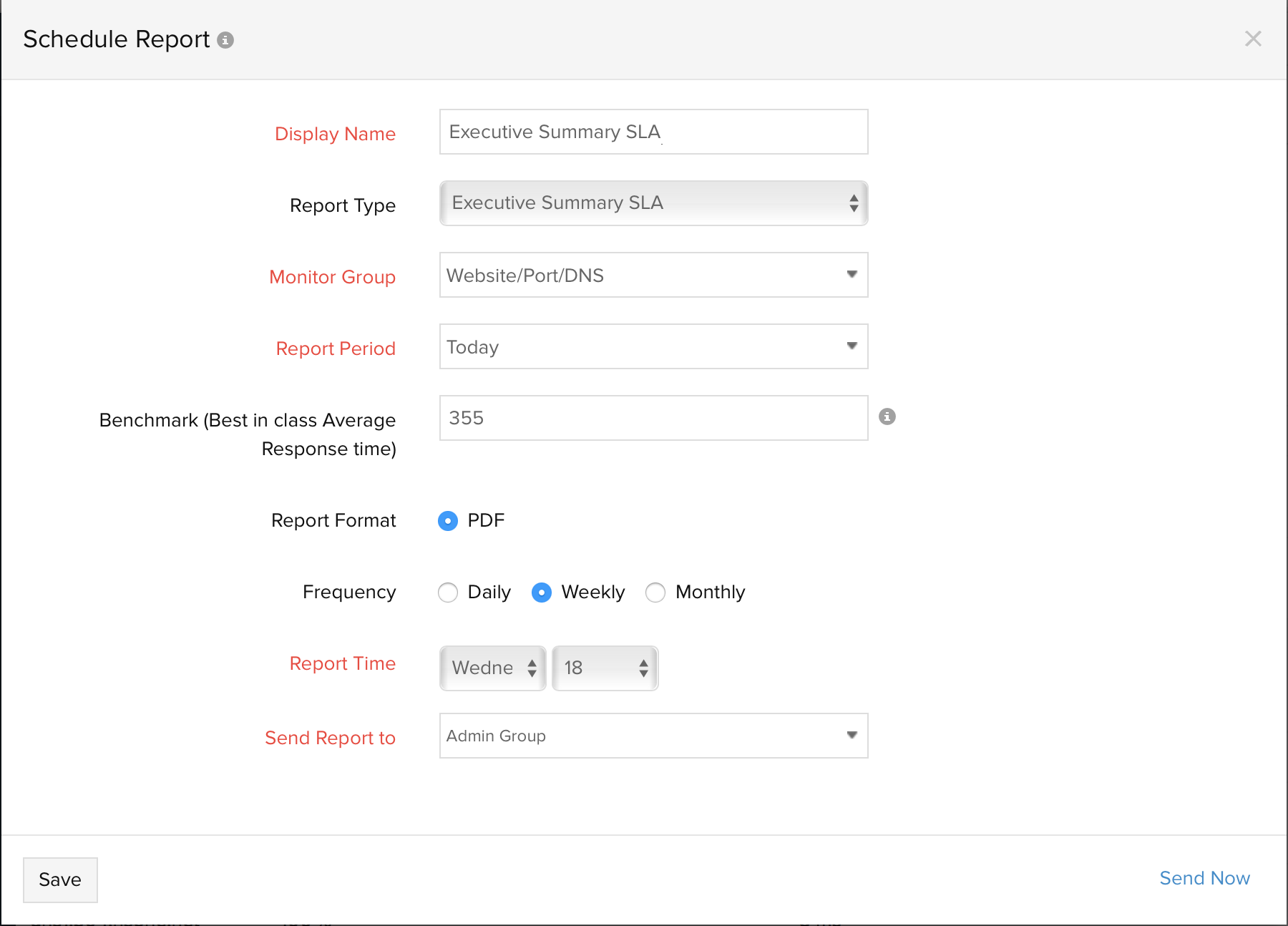1288x926 pixels.
Task: Close the Schedule Report dialog
Action: click(1252, 39)
